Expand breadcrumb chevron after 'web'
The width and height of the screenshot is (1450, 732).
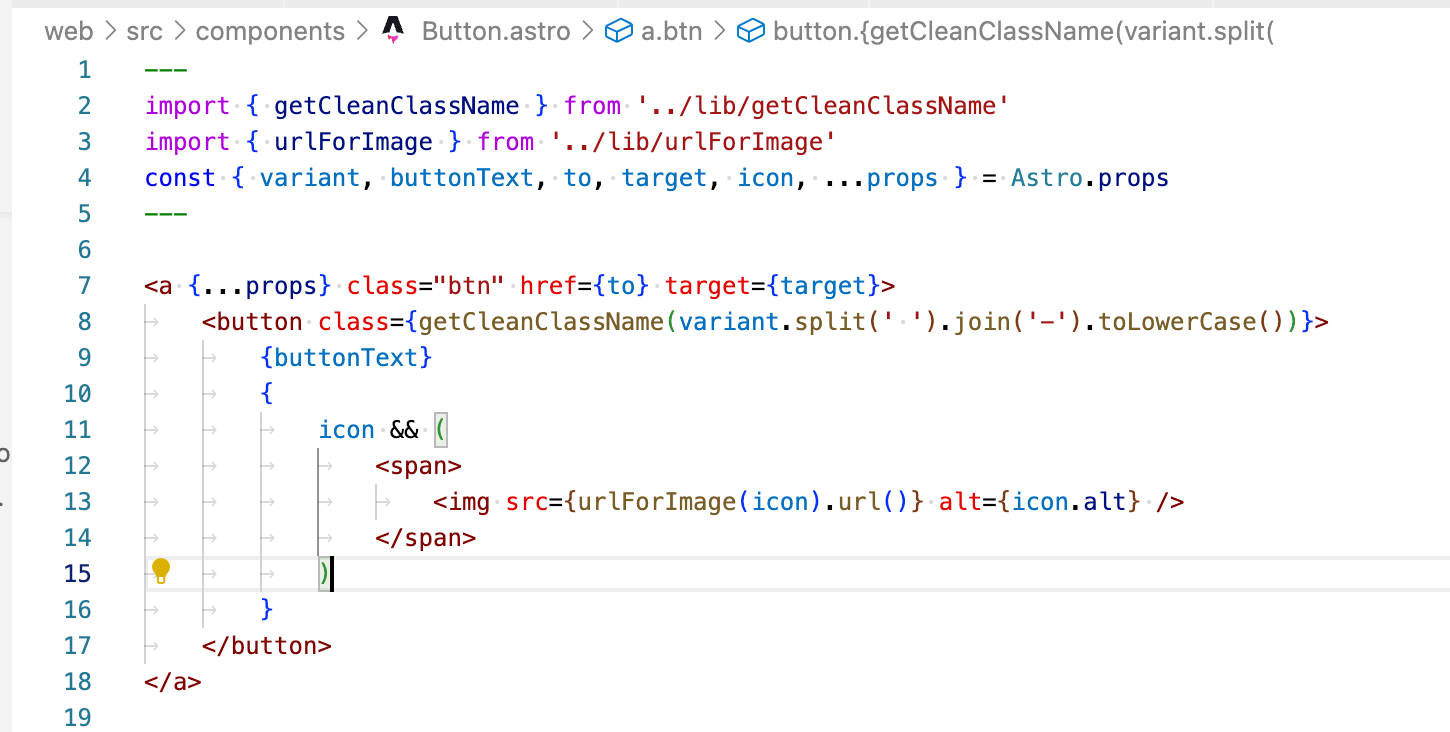(x=110, y=32)
